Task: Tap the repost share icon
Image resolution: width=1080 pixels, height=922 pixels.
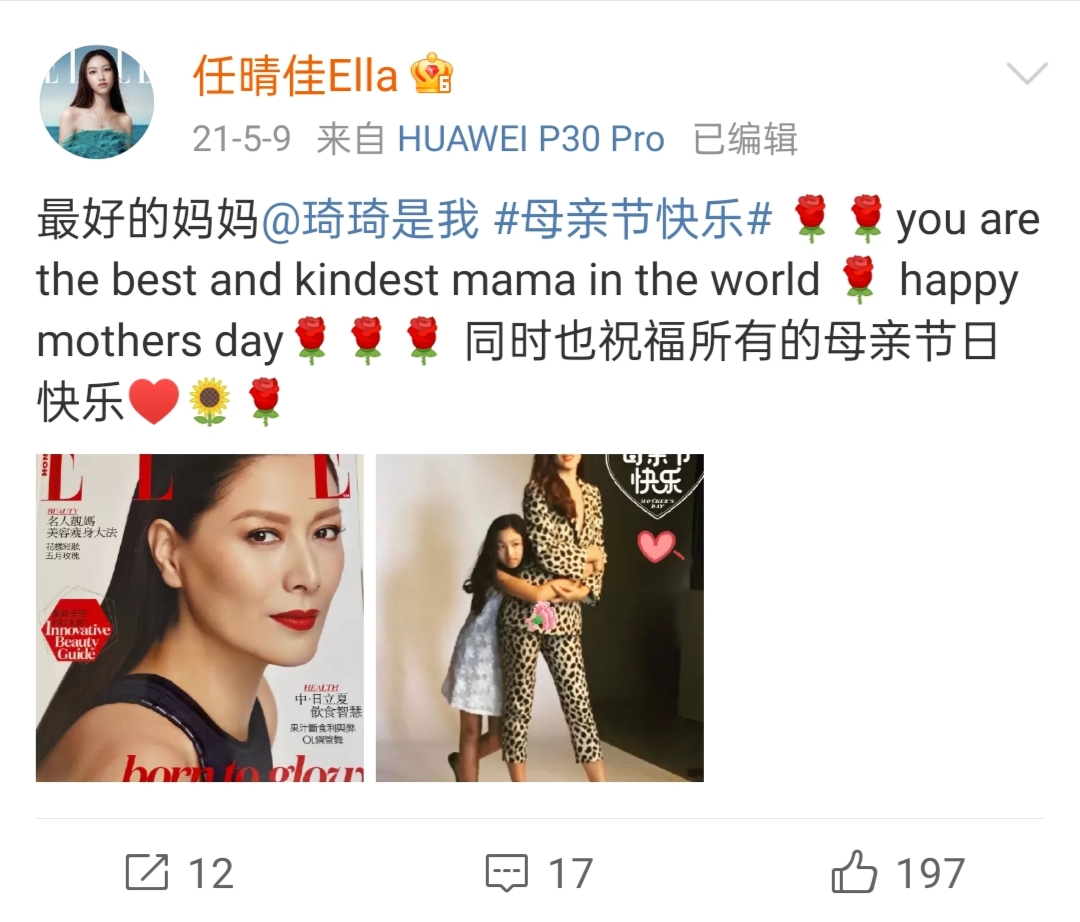Action: pyautogui.click(x=147, y=872)
